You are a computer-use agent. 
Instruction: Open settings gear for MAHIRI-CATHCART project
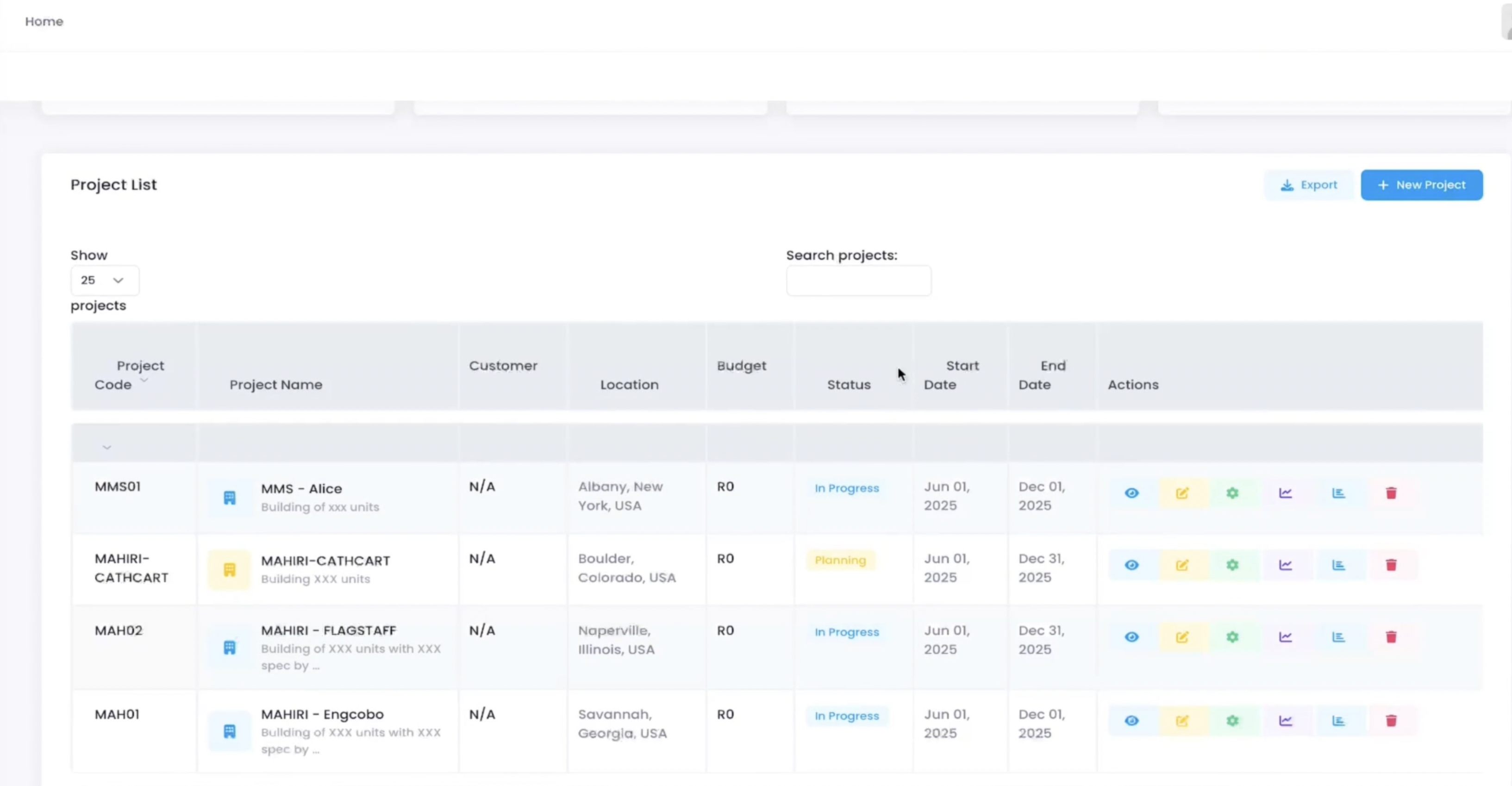1232,565
